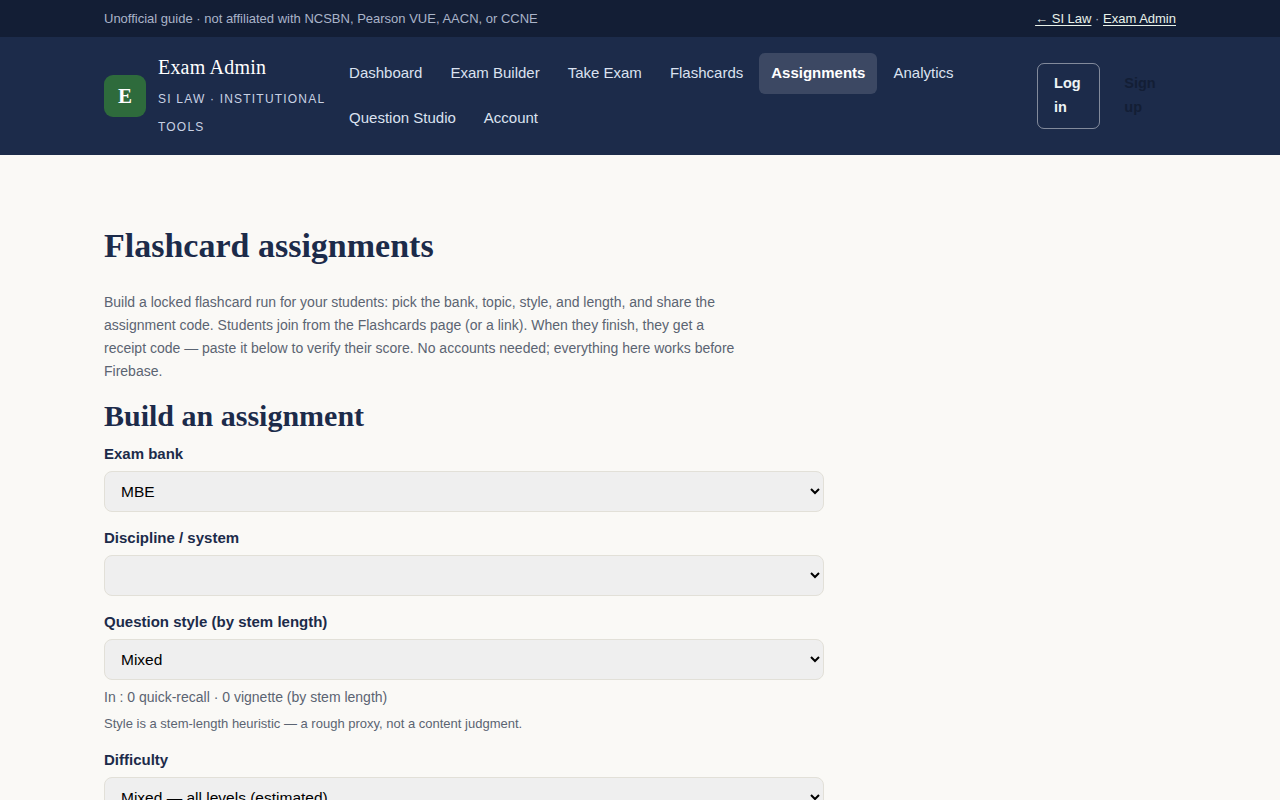Click the 'Discipline / system' label
The image size is (1280, 800).
click(x=171, y=538)
